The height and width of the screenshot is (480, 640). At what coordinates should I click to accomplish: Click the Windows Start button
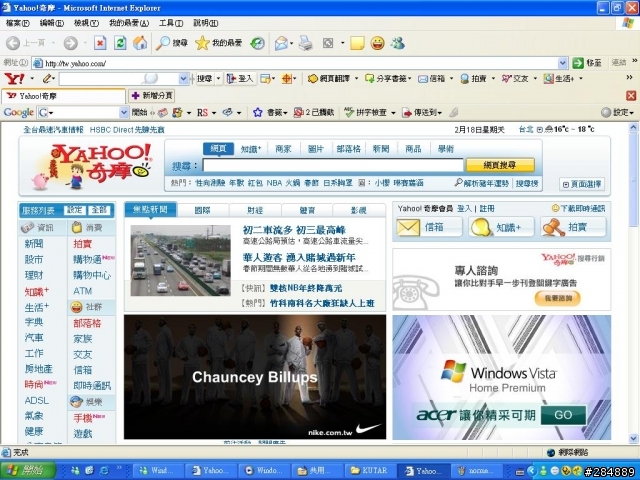click(28, 471)
